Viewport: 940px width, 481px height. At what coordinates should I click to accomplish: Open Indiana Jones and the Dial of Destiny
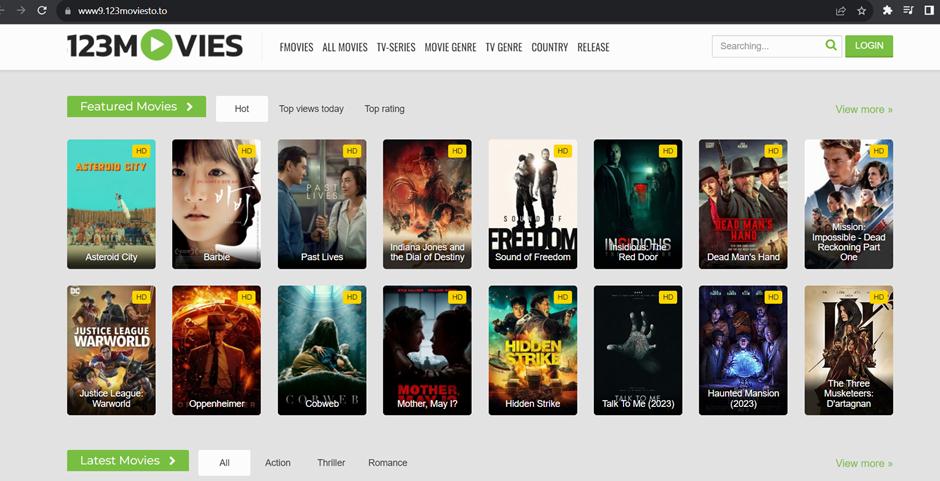coord(427,204)
